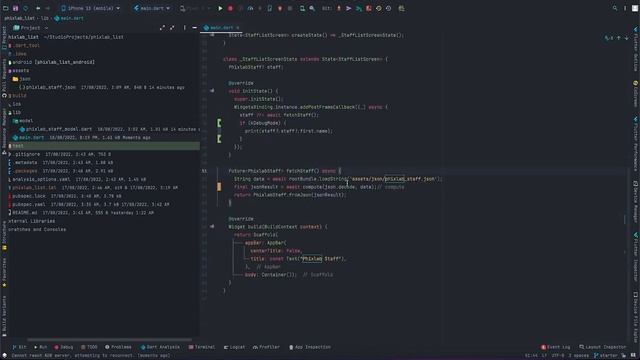Hide the Project panel with the minus icon
Viewport: 640px width, 360px height.
coord(194,28)
